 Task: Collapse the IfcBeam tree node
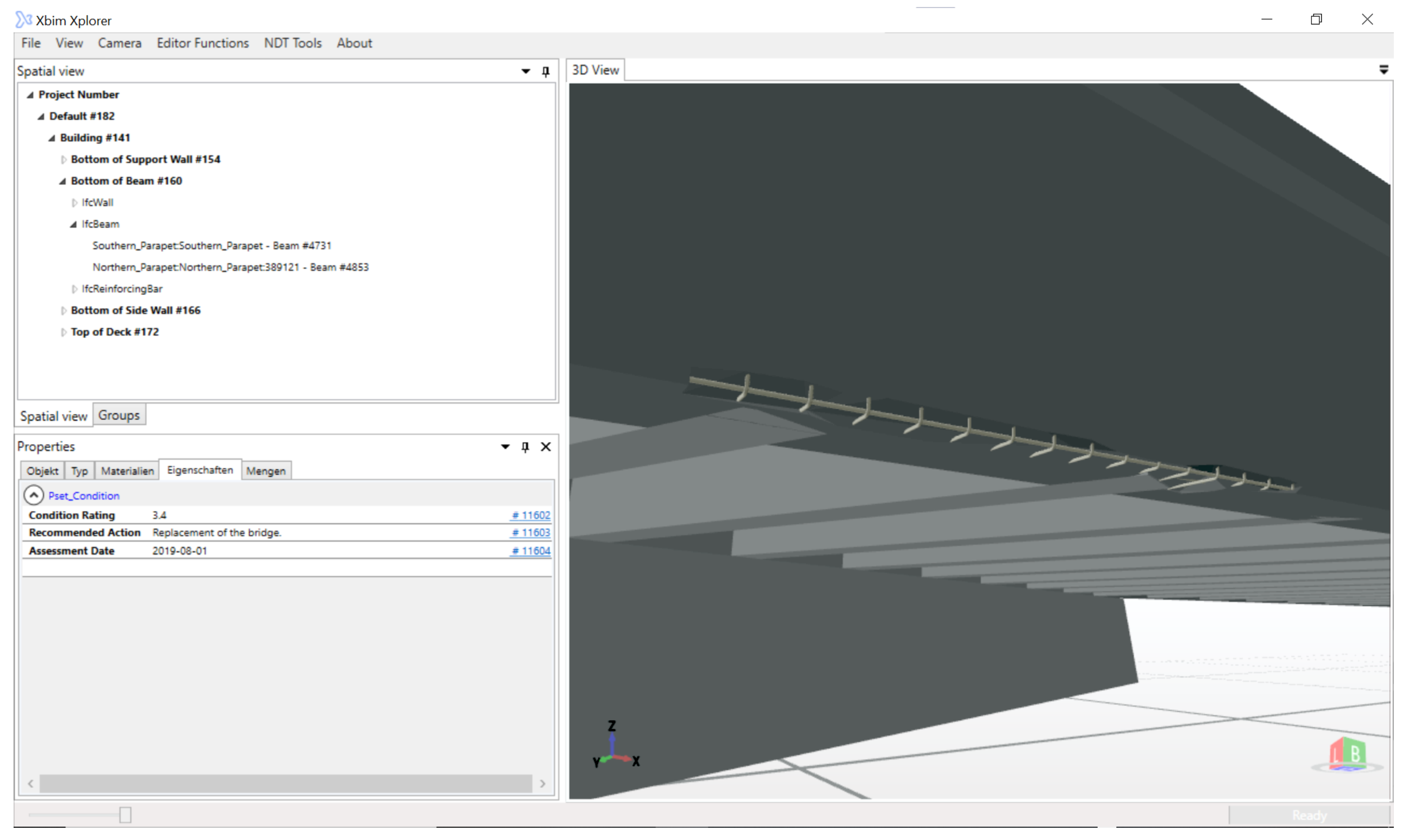tap(74, 225)
